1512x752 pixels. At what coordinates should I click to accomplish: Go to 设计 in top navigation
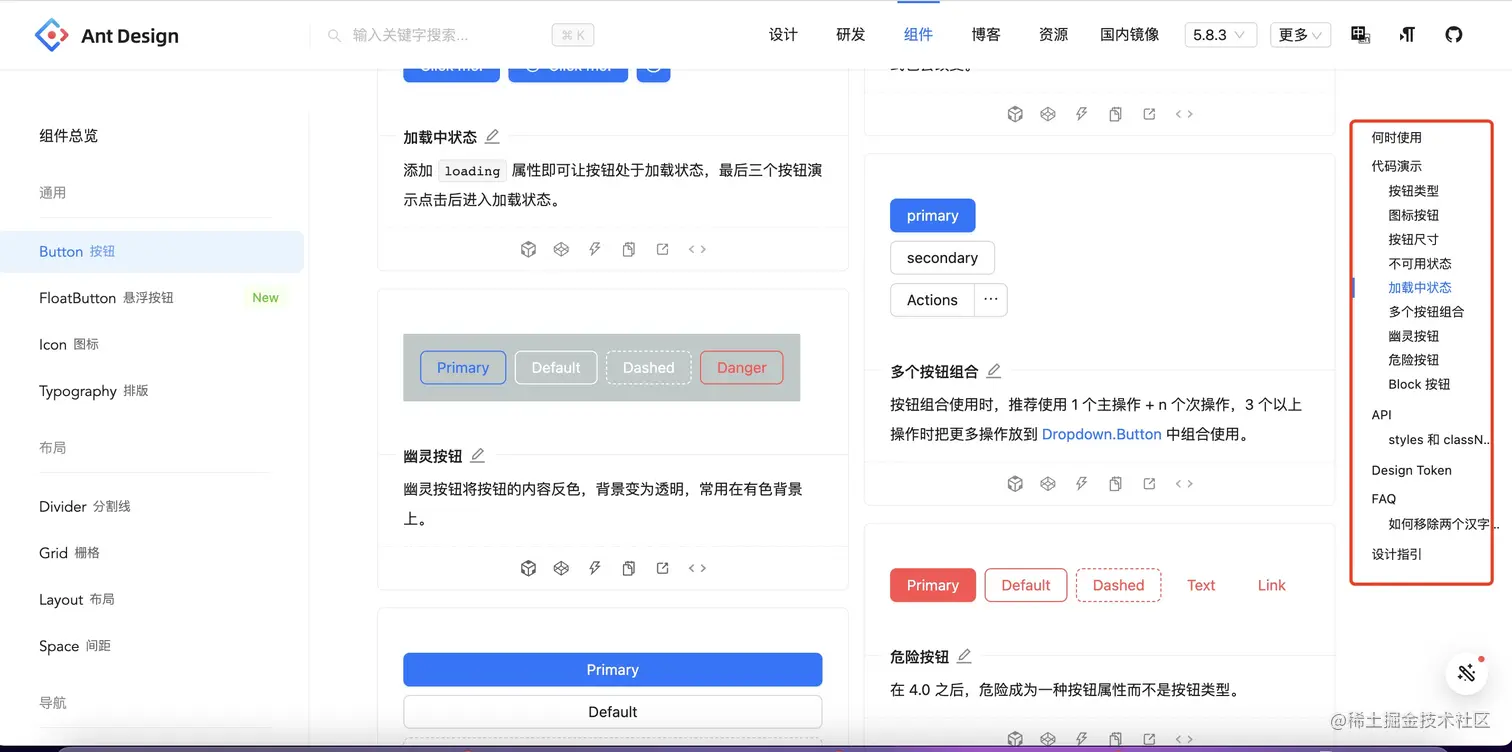coord(783,34)
